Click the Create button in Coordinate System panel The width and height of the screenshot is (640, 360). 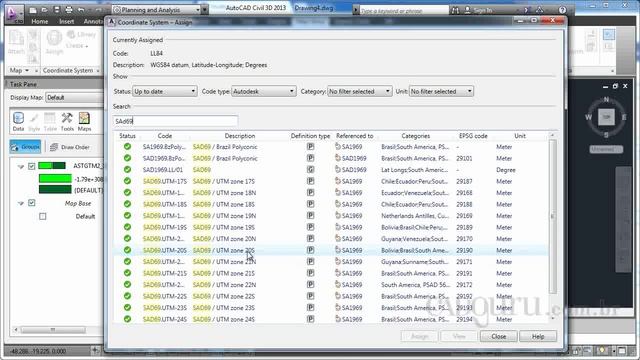76,45
